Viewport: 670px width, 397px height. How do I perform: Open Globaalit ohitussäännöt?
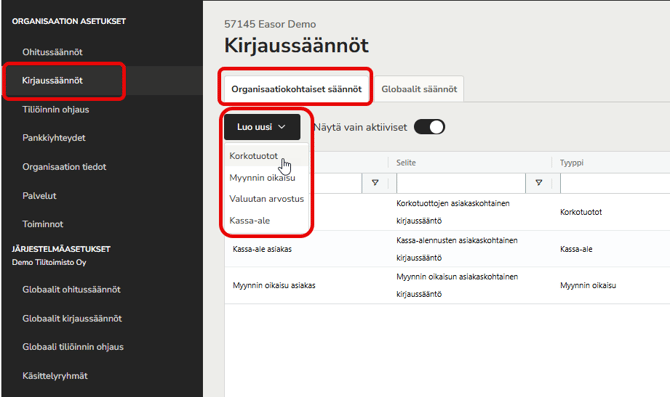[x=71, y=289]
